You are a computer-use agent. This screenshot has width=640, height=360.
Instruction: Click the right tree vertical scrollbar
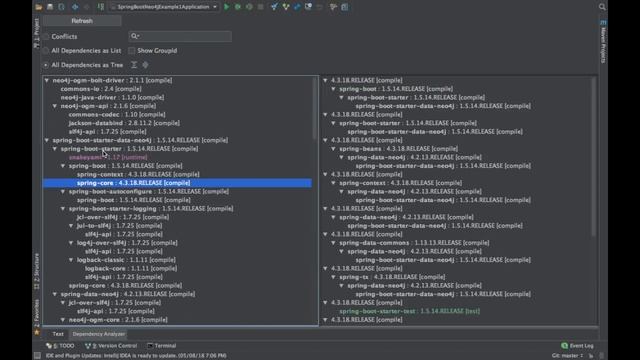click(x=593, y=157)
